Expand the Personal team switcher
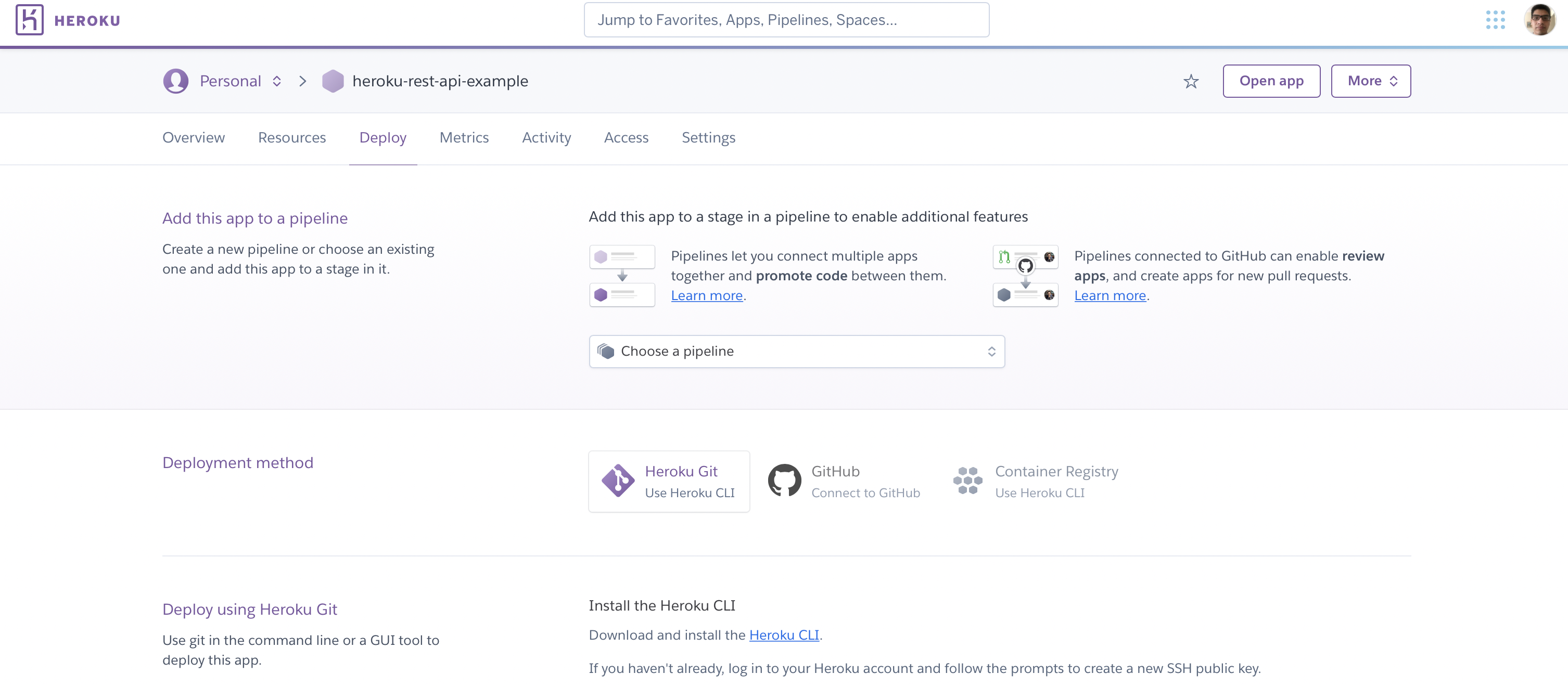Viewport: 1568px width, 687px height. pos(277,81)
